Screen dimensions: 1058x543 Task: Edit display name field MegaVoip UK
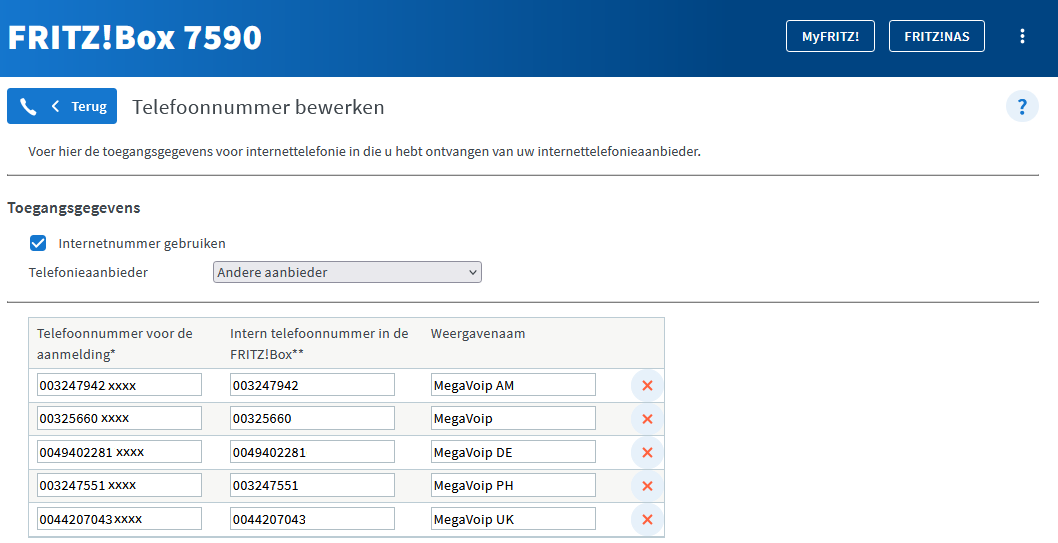pyautogui.click(x=513, y=519)
